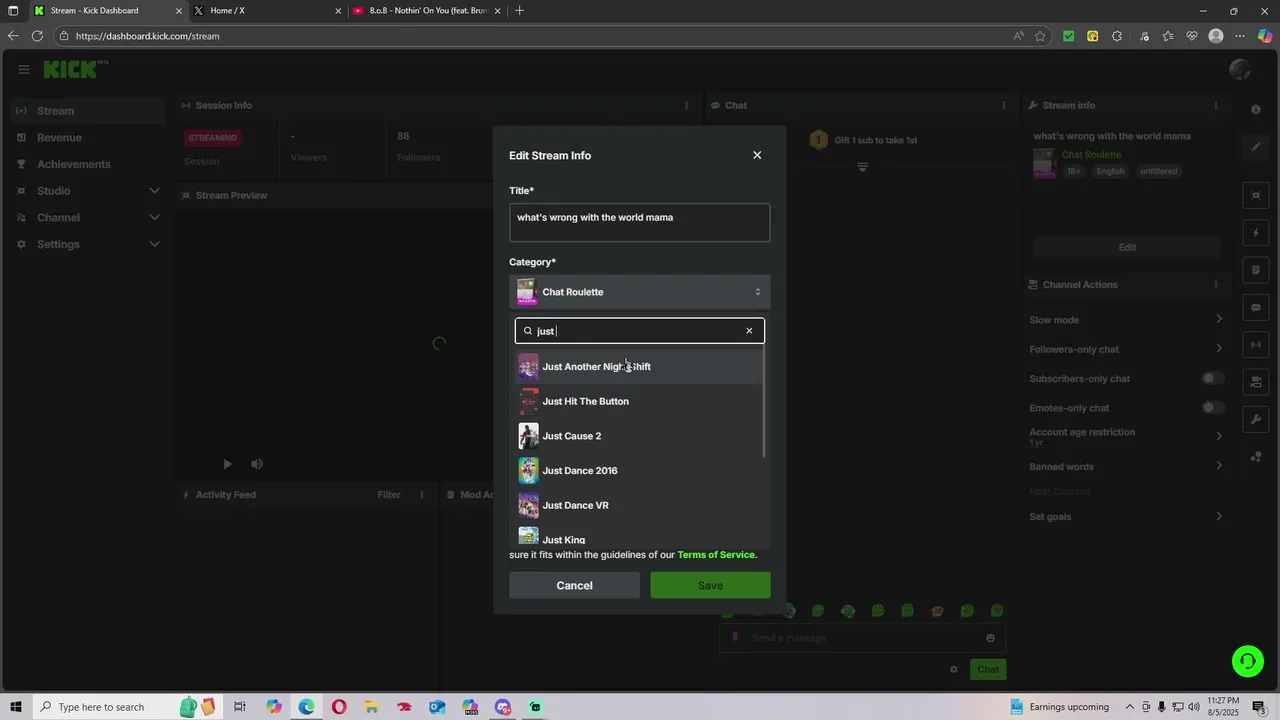1280x720 pixels.
Task: Click the Kick logo
Action: click(x=75, y=69)
